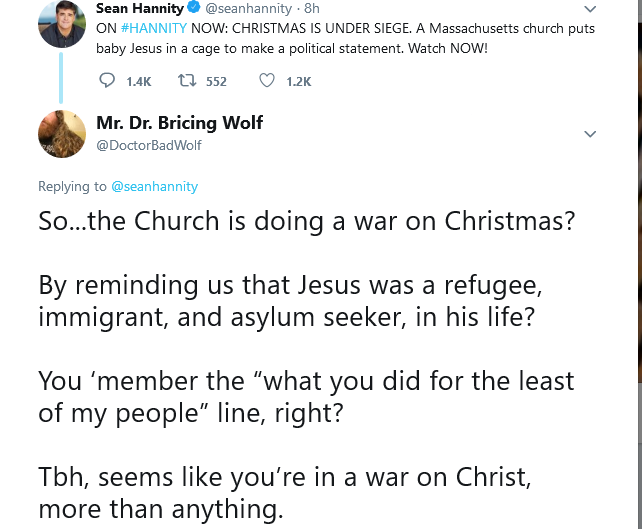Click the Sean Hannity display name
This screenshot has width=642, height=529.
(139, 9)
